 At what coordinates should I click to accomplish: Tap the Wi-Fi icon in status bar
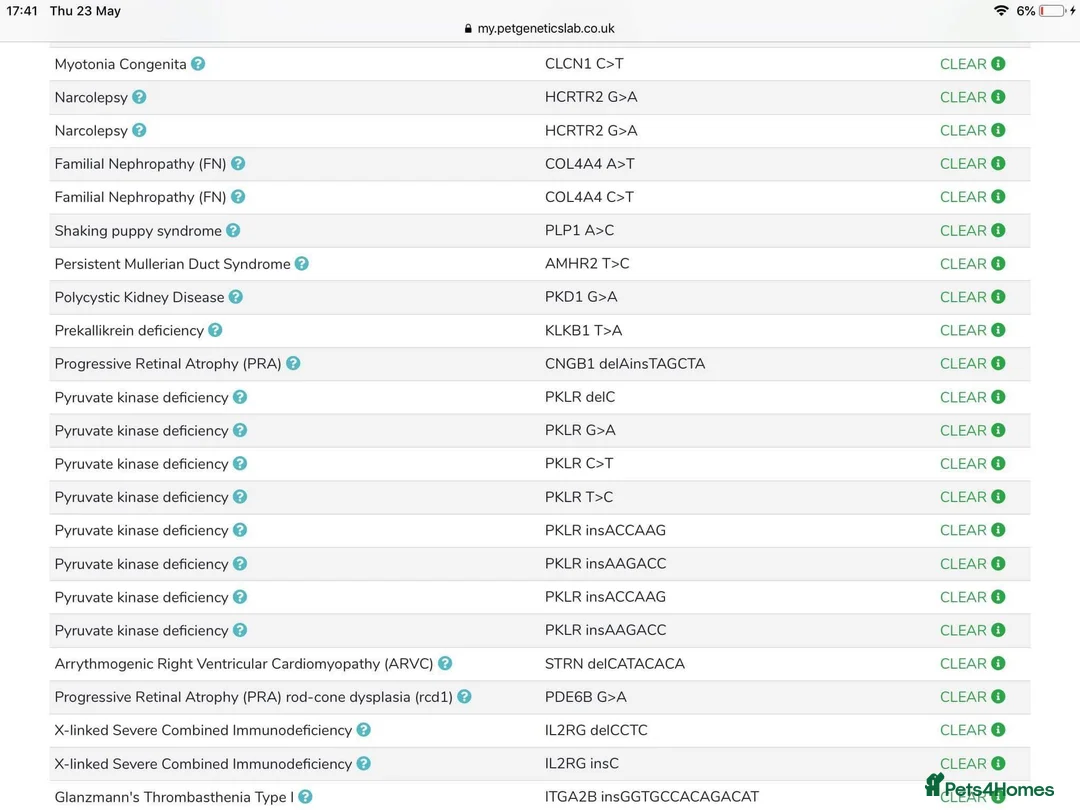[x=1001, y=11]
